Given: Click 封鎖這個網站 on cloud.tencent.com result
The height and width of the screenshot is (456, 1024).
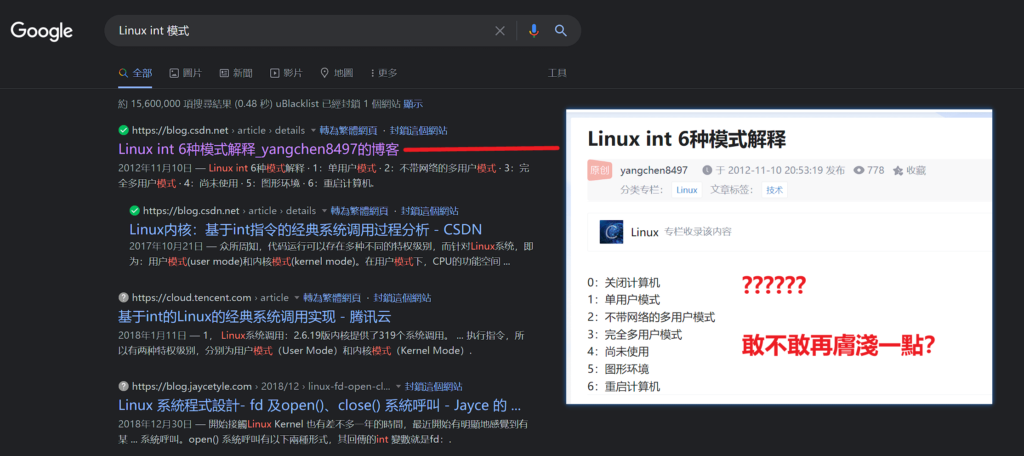Looking at the screenshot, I should tap(402, 298).
